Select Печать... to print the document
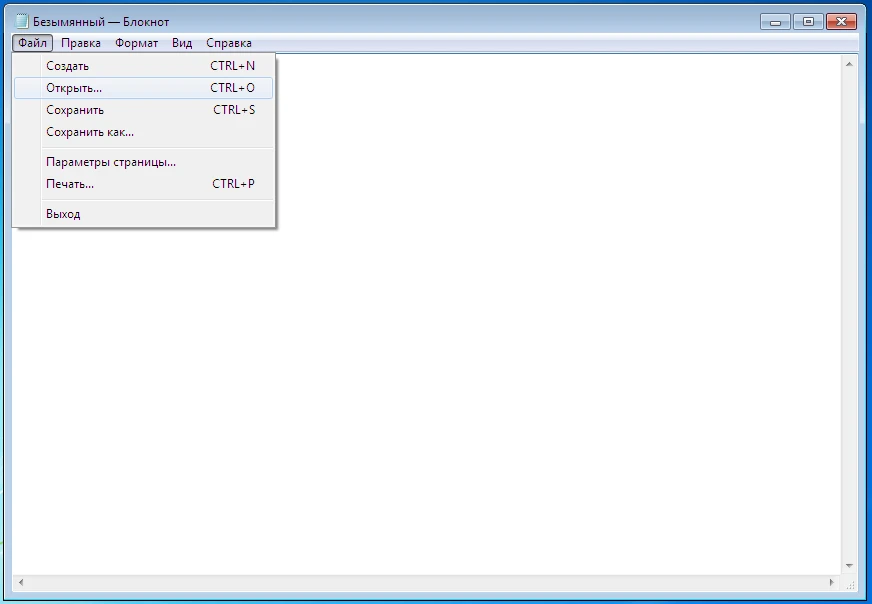The image size is (872, 604). pyautogui.click(x=70, y=184)
